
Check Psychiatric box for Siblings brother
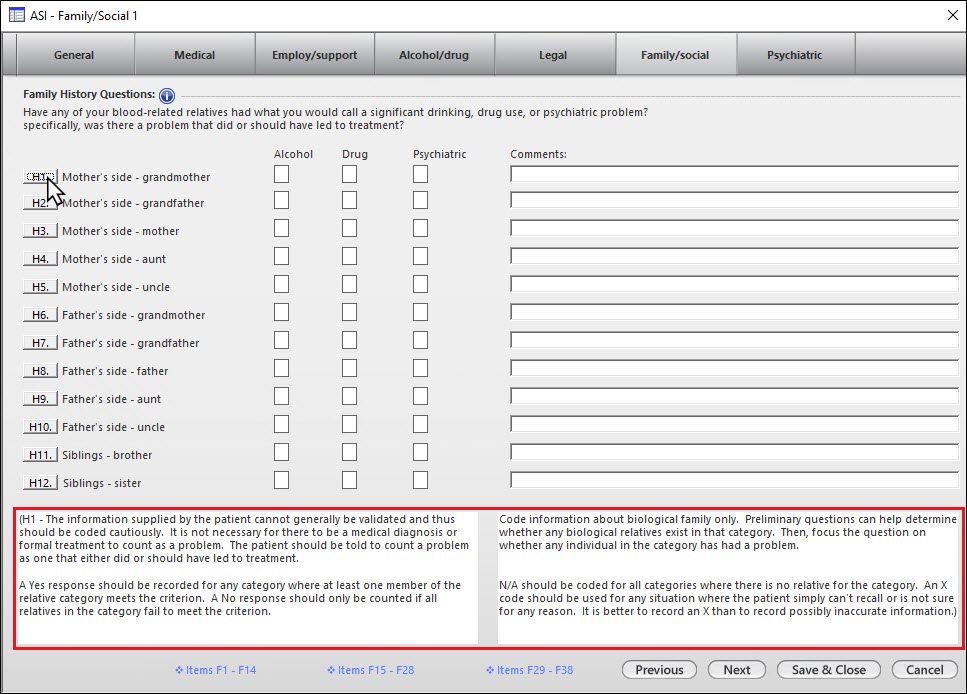tap(420, 452)
